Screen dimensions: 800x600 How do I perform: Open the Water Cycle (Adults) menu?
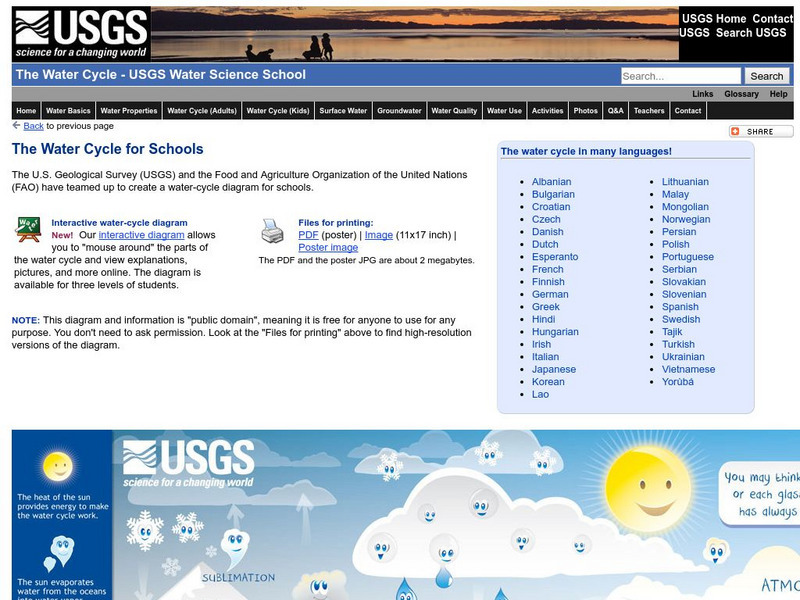(202, 111)
